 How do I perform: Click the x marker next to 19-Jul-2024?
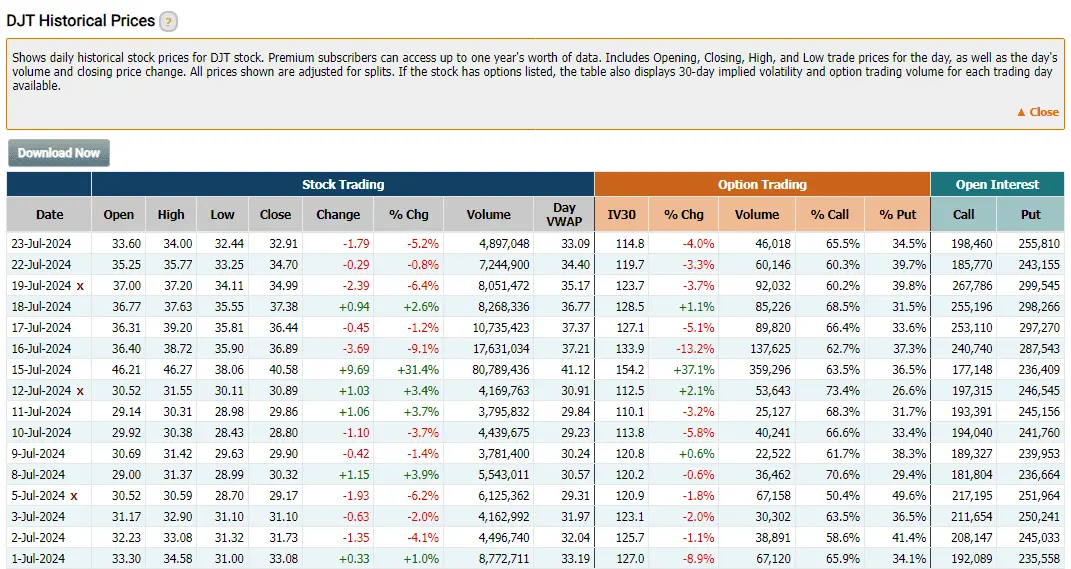pos(80,286)
